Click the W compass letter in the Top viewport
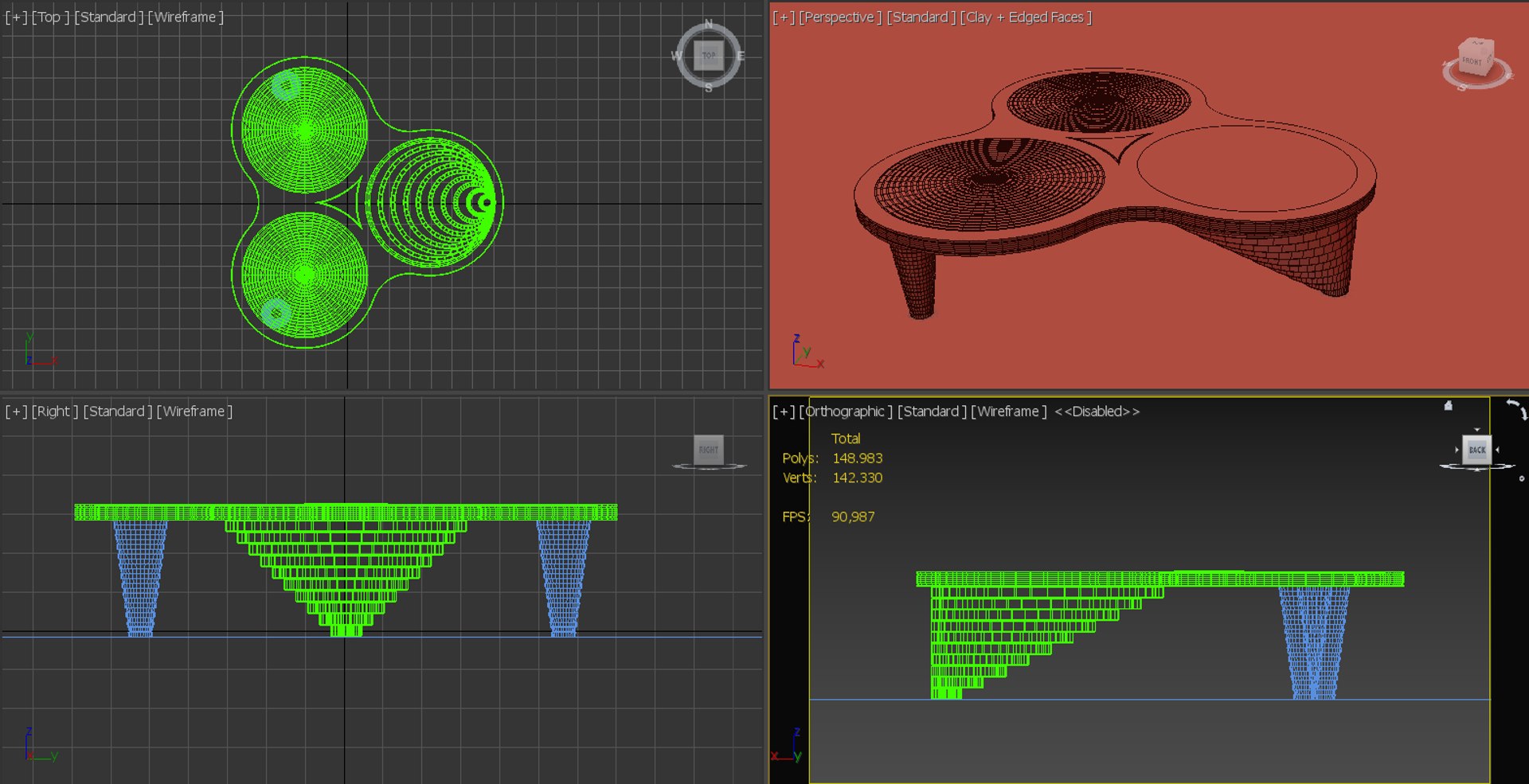The height and width of the screenshot is (784, 1529). (x=676, y=56)
